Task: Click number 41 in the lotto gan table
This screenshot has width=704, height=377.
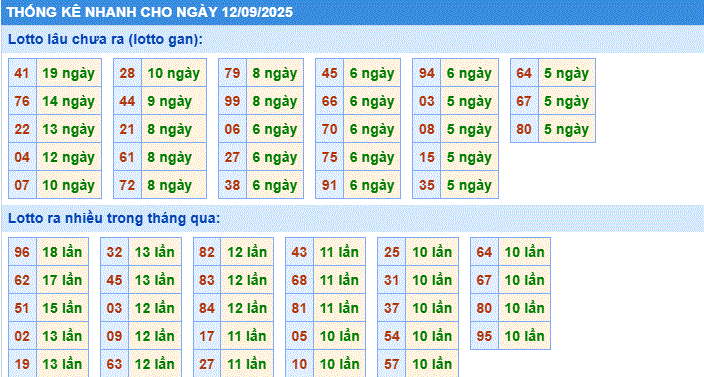Action: (x=22, y=73)
